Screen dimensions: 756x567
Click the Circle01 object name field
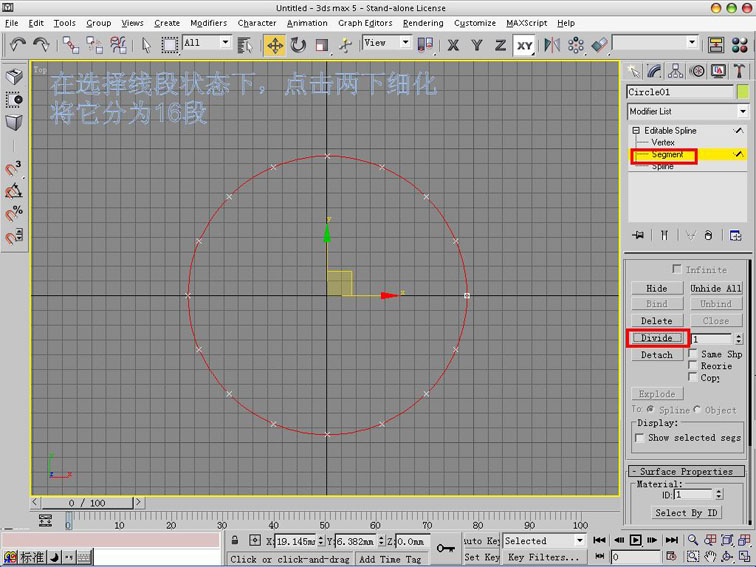click(680, 92)
